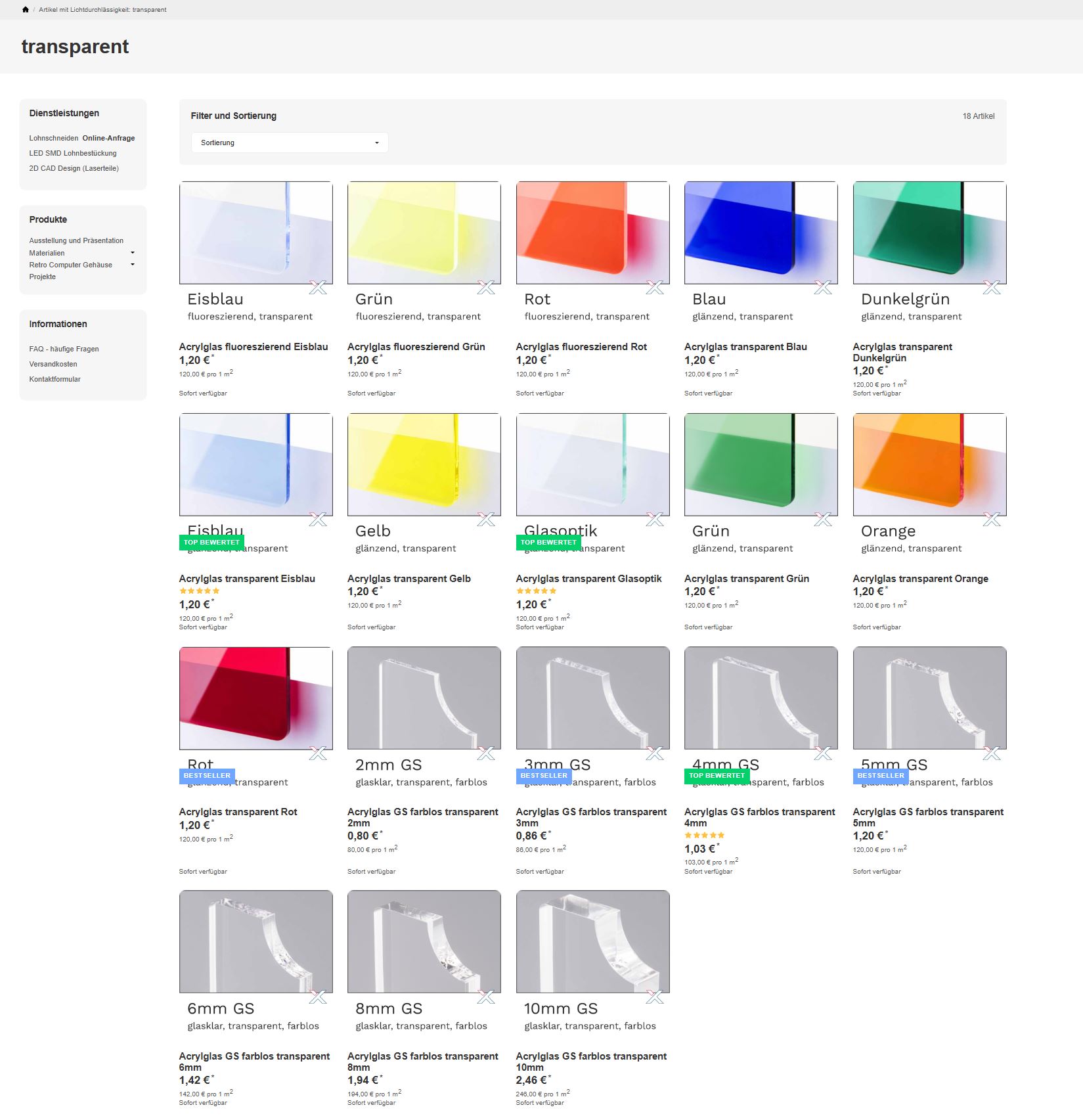This screenshot has height=1120, width=1083.
Task: Open the Kontaktformular link
Action: point(55,379)
